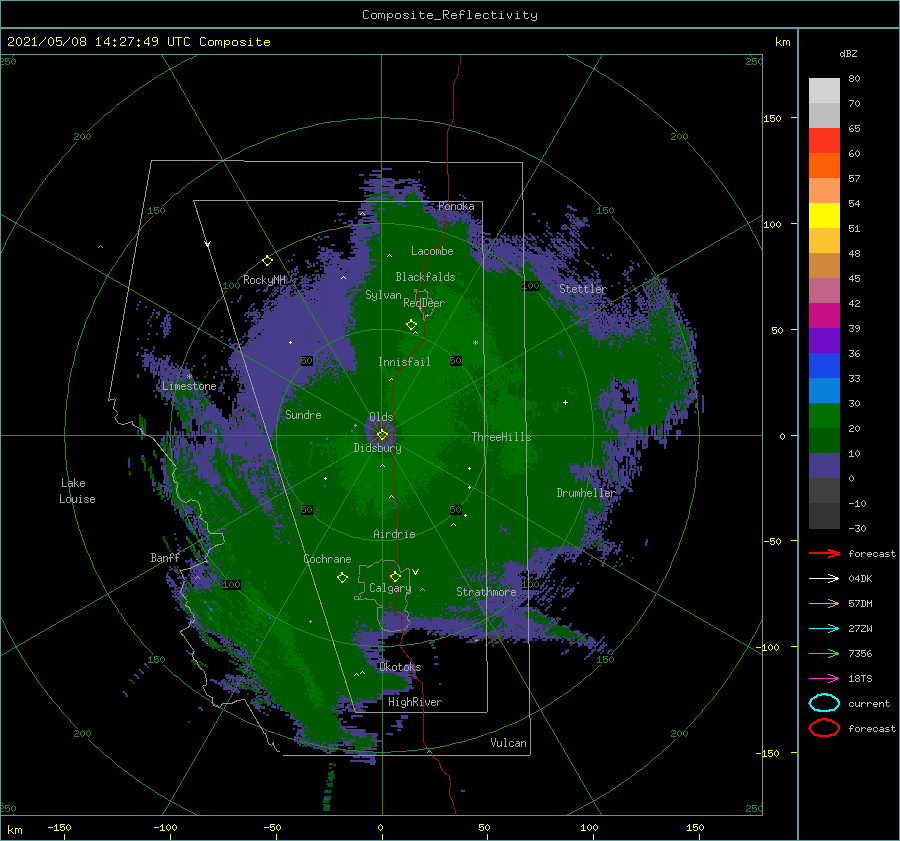Click the green 7356 arrow icon

pos(824,653)
